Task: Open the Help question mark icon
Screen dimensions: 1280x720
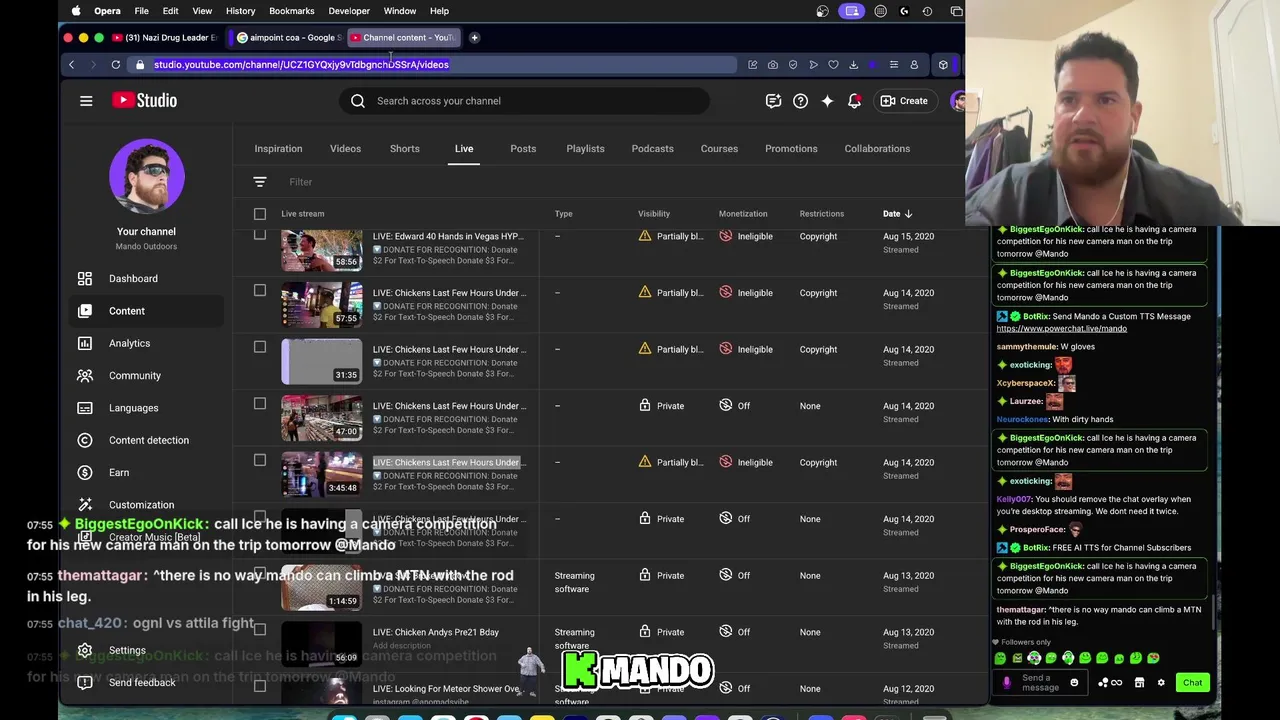Action: pyautogui.click(x=800, y=101)
